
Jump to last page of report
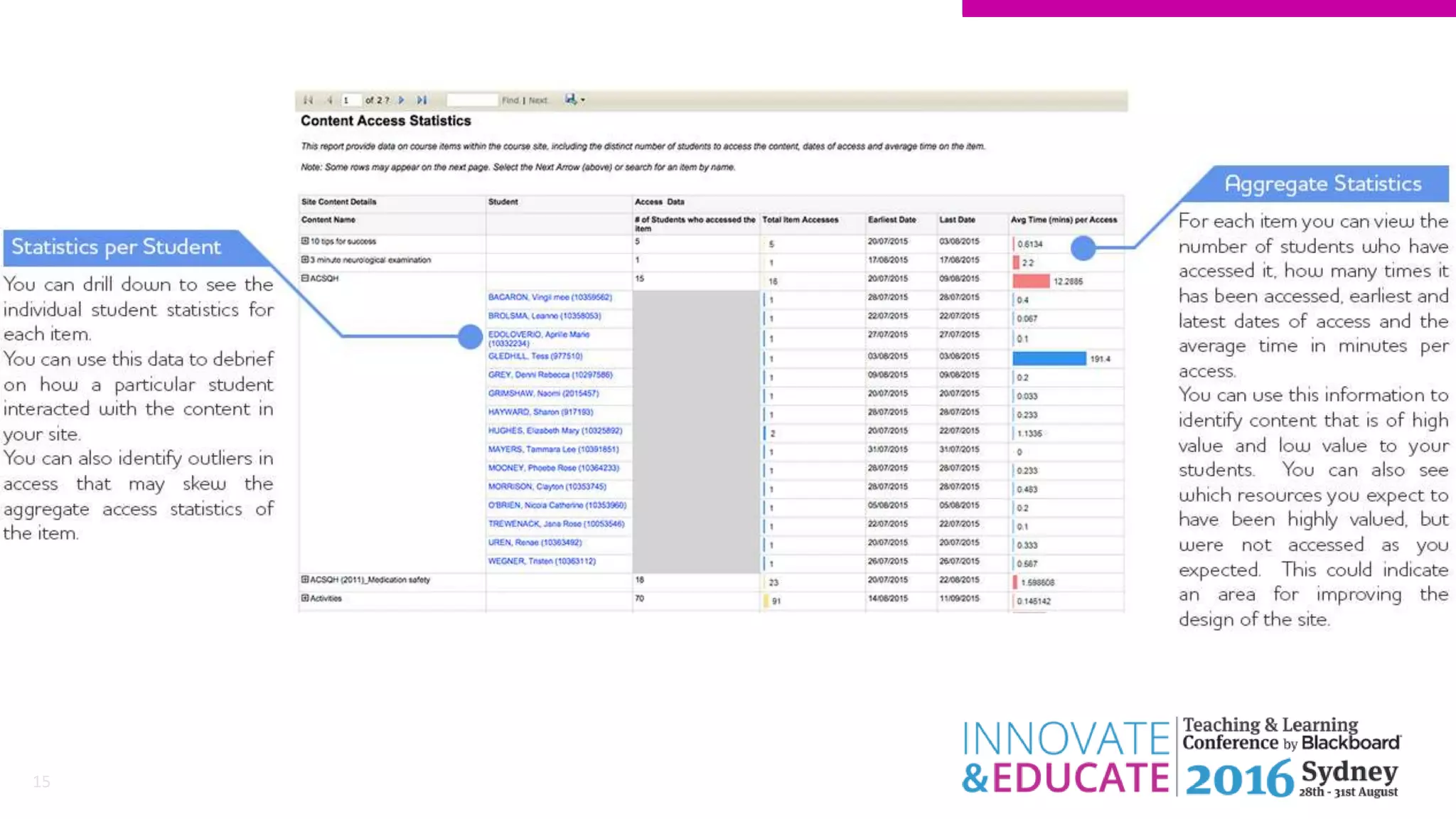(x=422, y=100)
